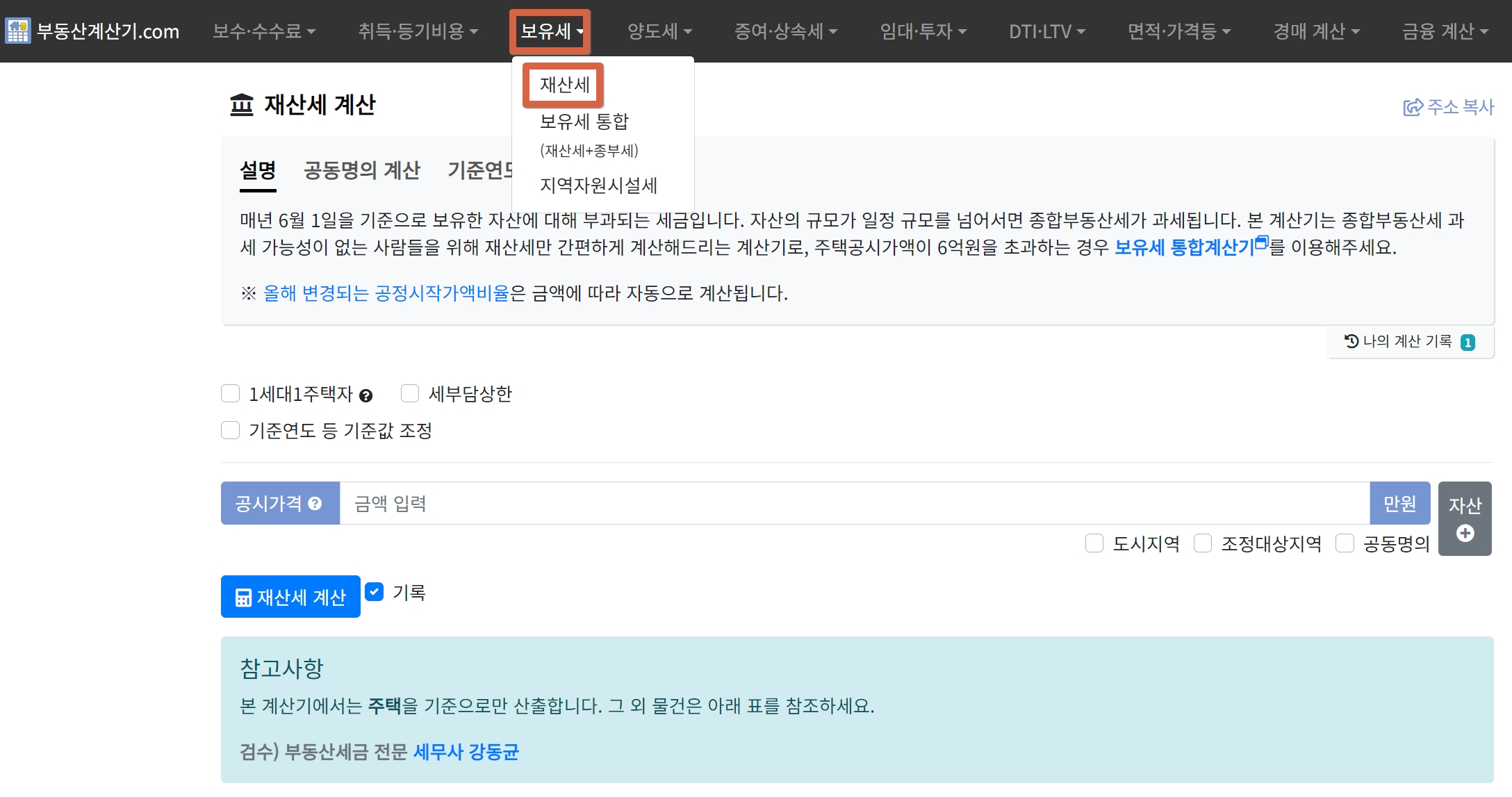The image size is (1512, 797).
Task: Select 지역자원시설세 from the dropdown menu
Action: click(x=598, y=186)
